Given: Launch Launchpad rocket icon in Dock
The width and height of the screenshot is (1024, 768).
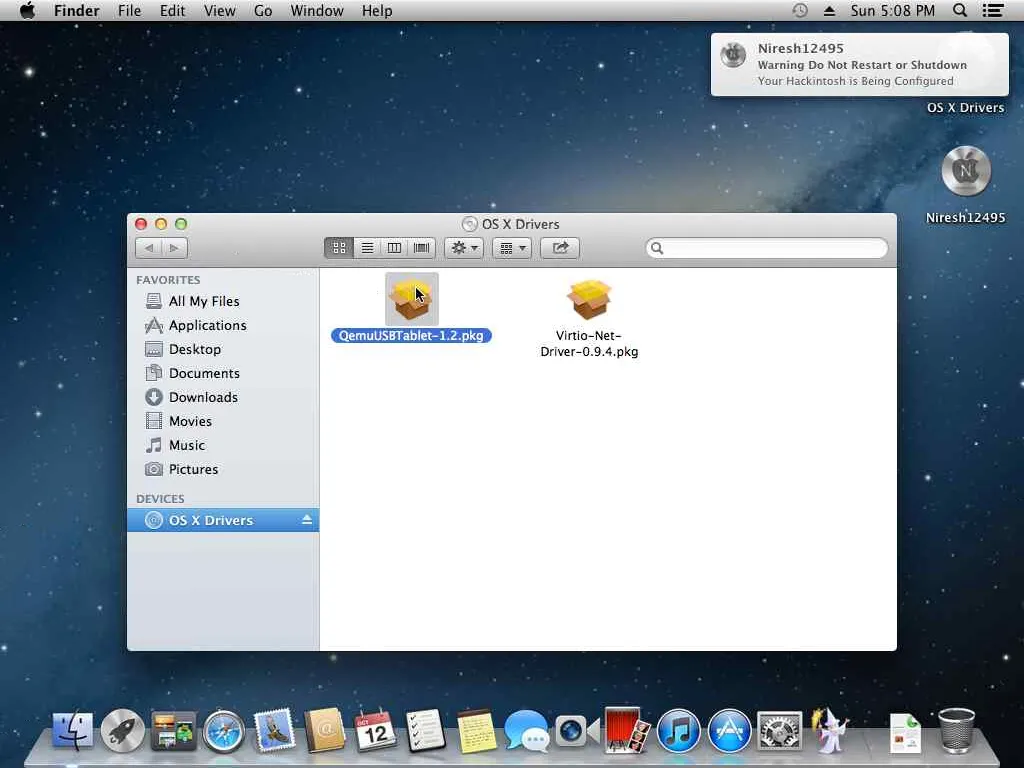Looking at the screenshot, I should (122, 730).
